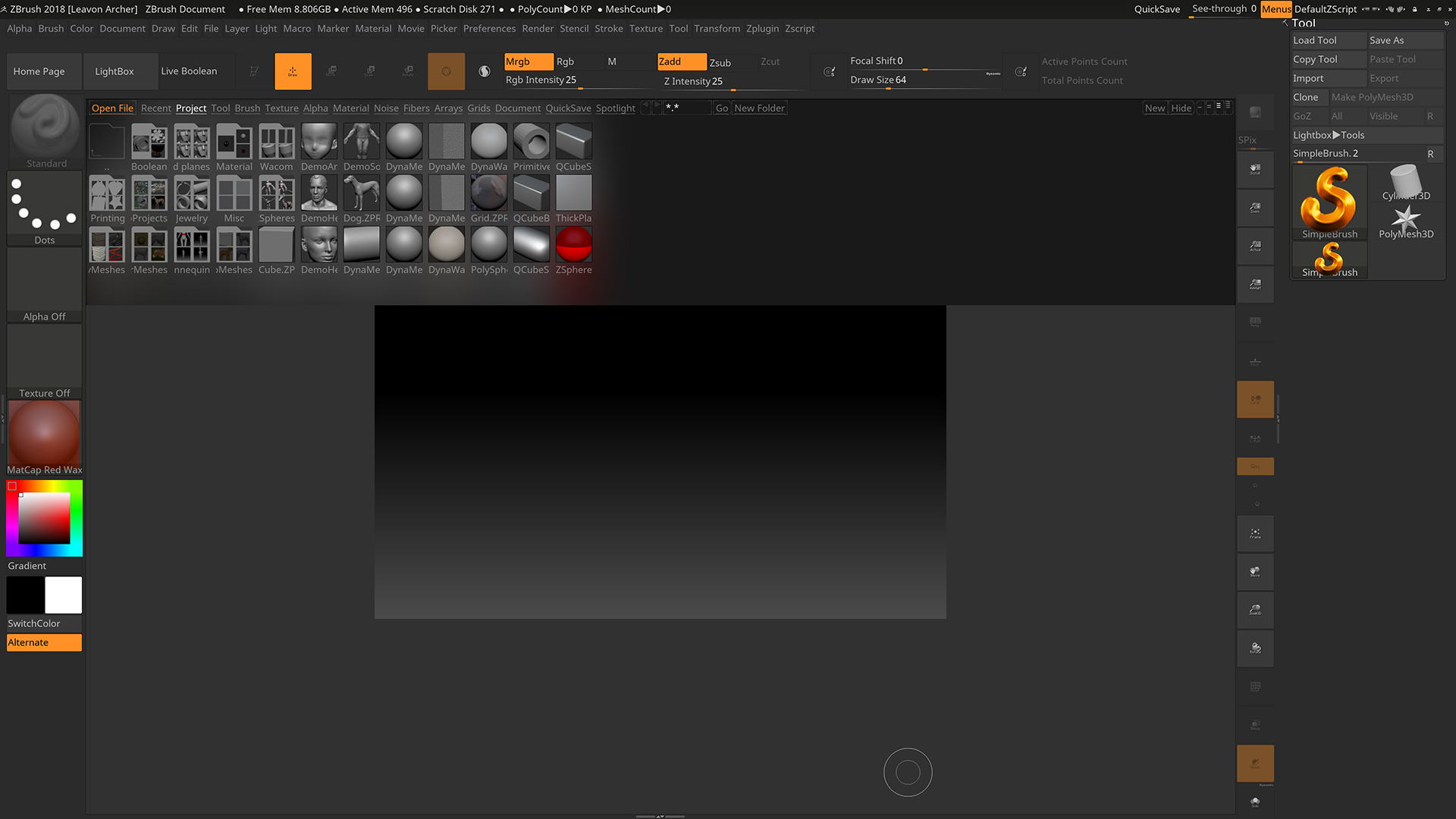Click the Import button in Tool palette

point(1329,78)
